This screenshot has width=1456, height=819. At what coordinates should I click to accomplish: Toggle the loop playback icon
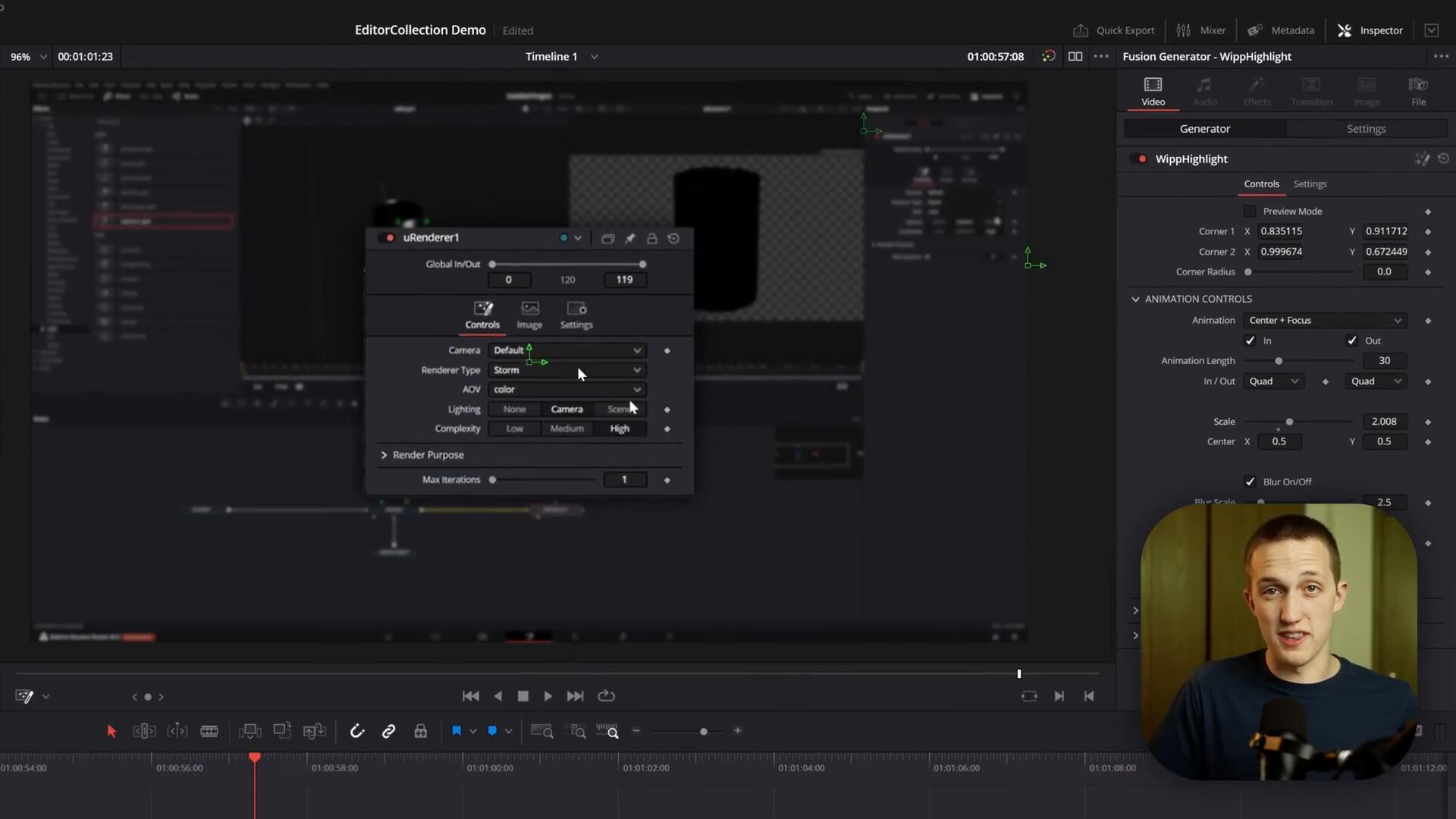click(x=606, y=696)
